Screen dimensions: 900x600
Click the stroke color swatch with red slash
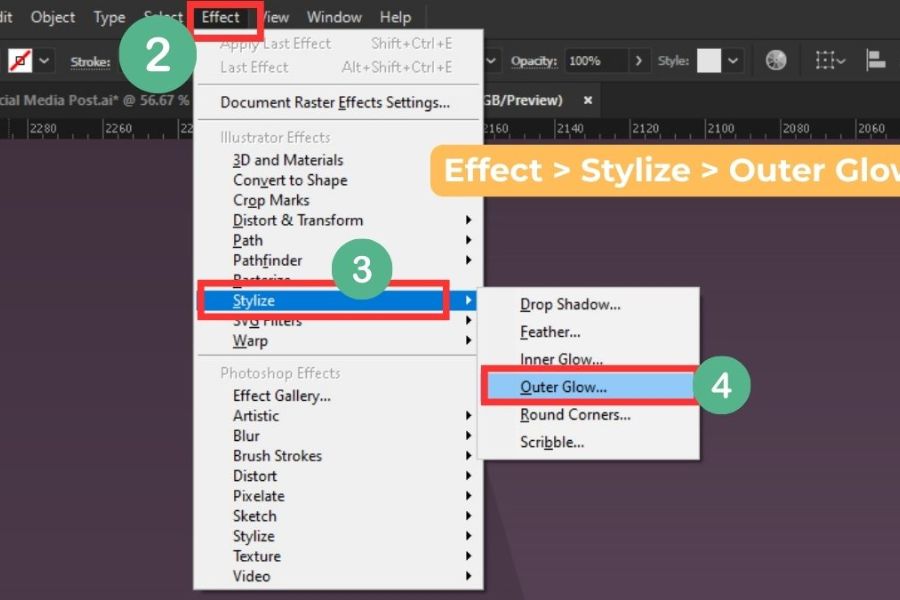tap(19, 61)
